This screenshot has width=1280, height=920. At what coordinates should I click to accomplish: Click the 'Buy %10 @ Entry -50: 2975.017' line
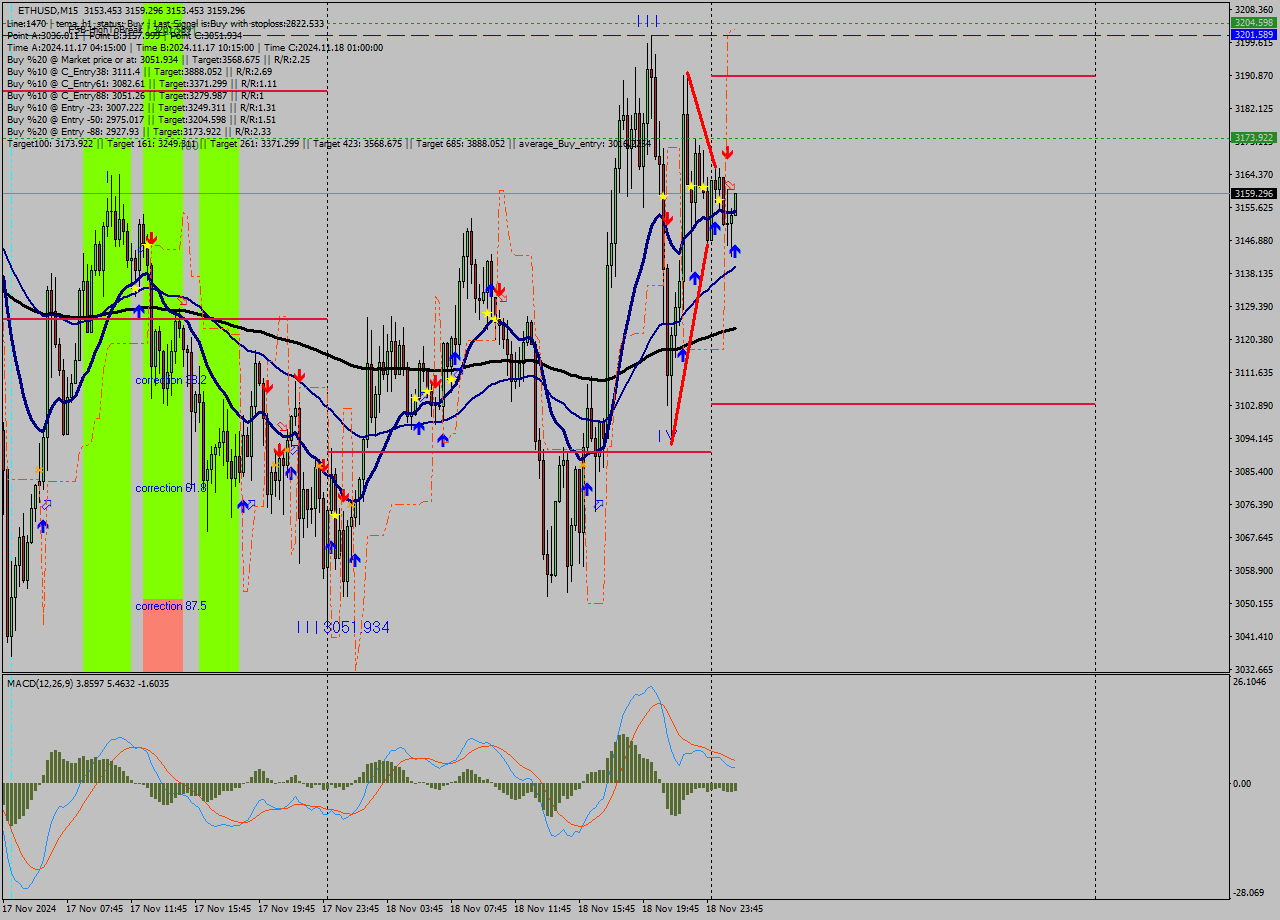(141, 119)
